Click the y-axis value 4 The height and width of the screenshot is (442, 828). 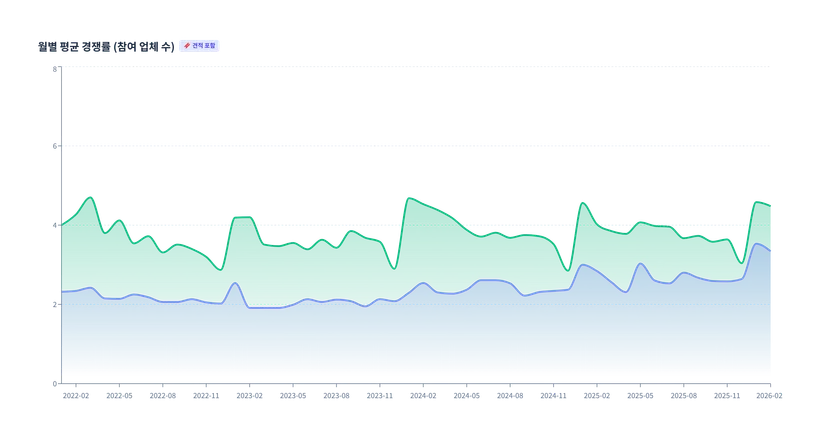55,225
